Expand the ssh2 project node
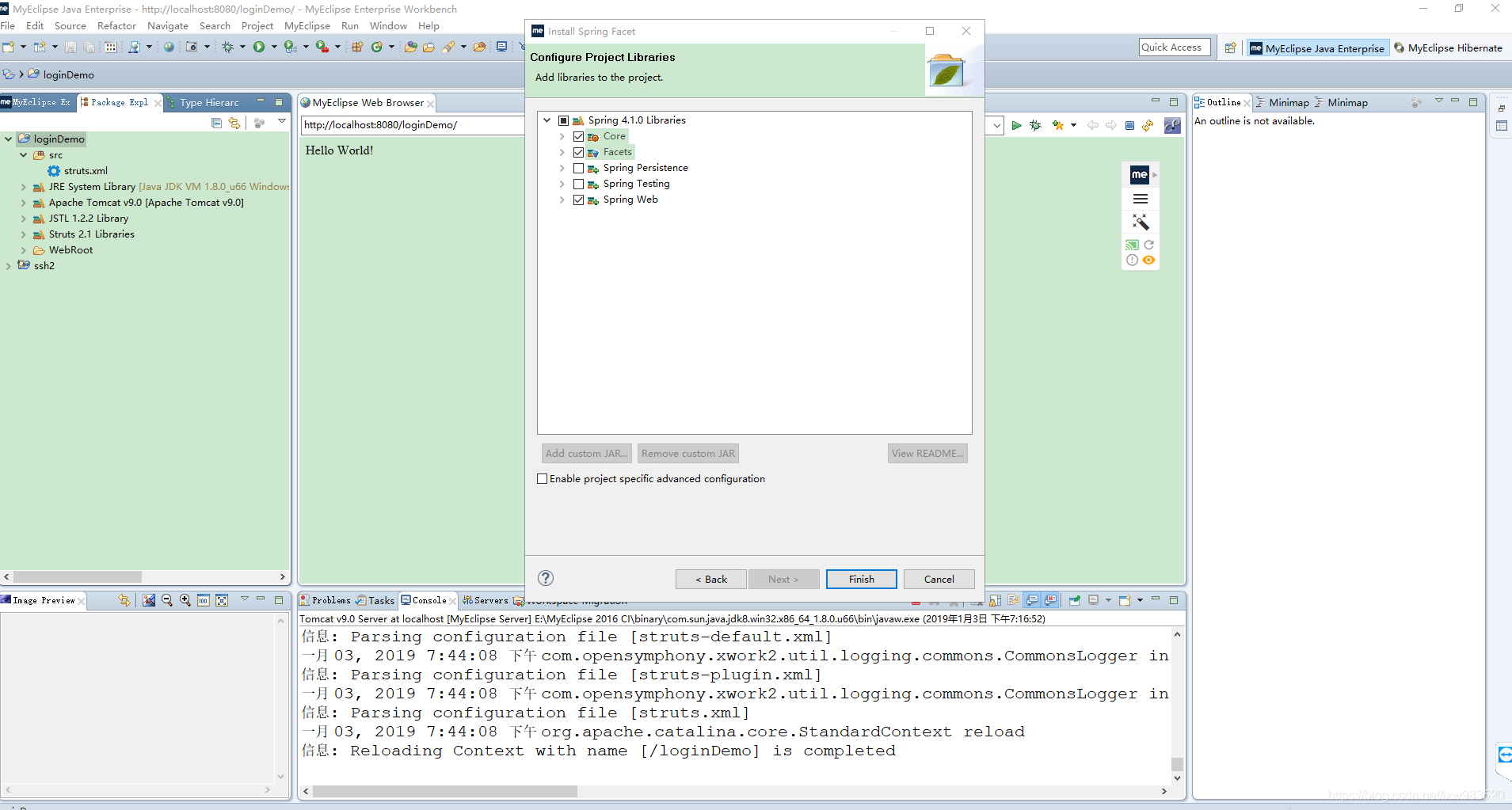This screenshot has width=1512, height=810. [9, 266]
